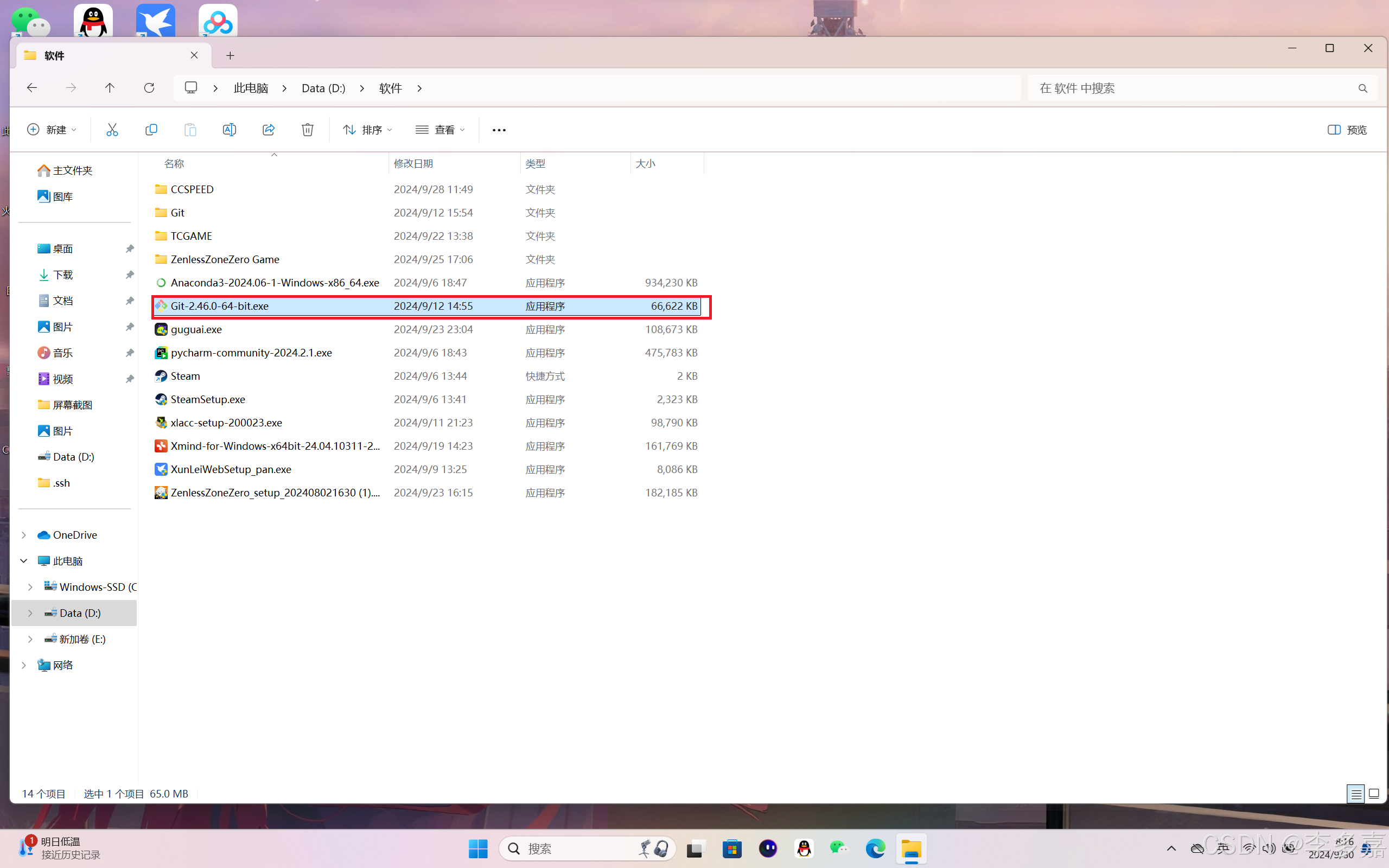The image size is (1389, 868).
Task: Open the See more ellipsis menu
Action: [x=499, y=130]
